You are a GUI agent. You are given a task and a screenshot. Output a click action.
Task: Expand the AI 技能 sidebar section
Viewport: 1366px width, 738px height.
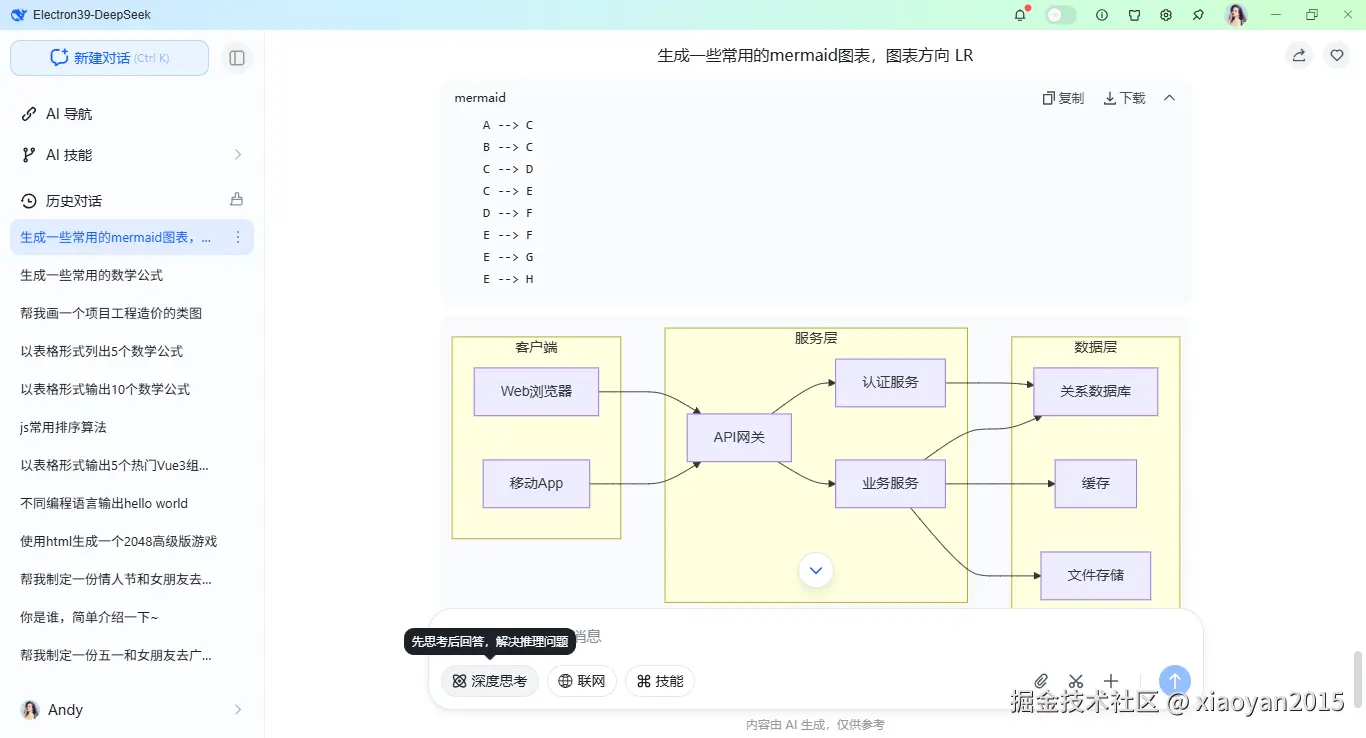pos(131,154)
